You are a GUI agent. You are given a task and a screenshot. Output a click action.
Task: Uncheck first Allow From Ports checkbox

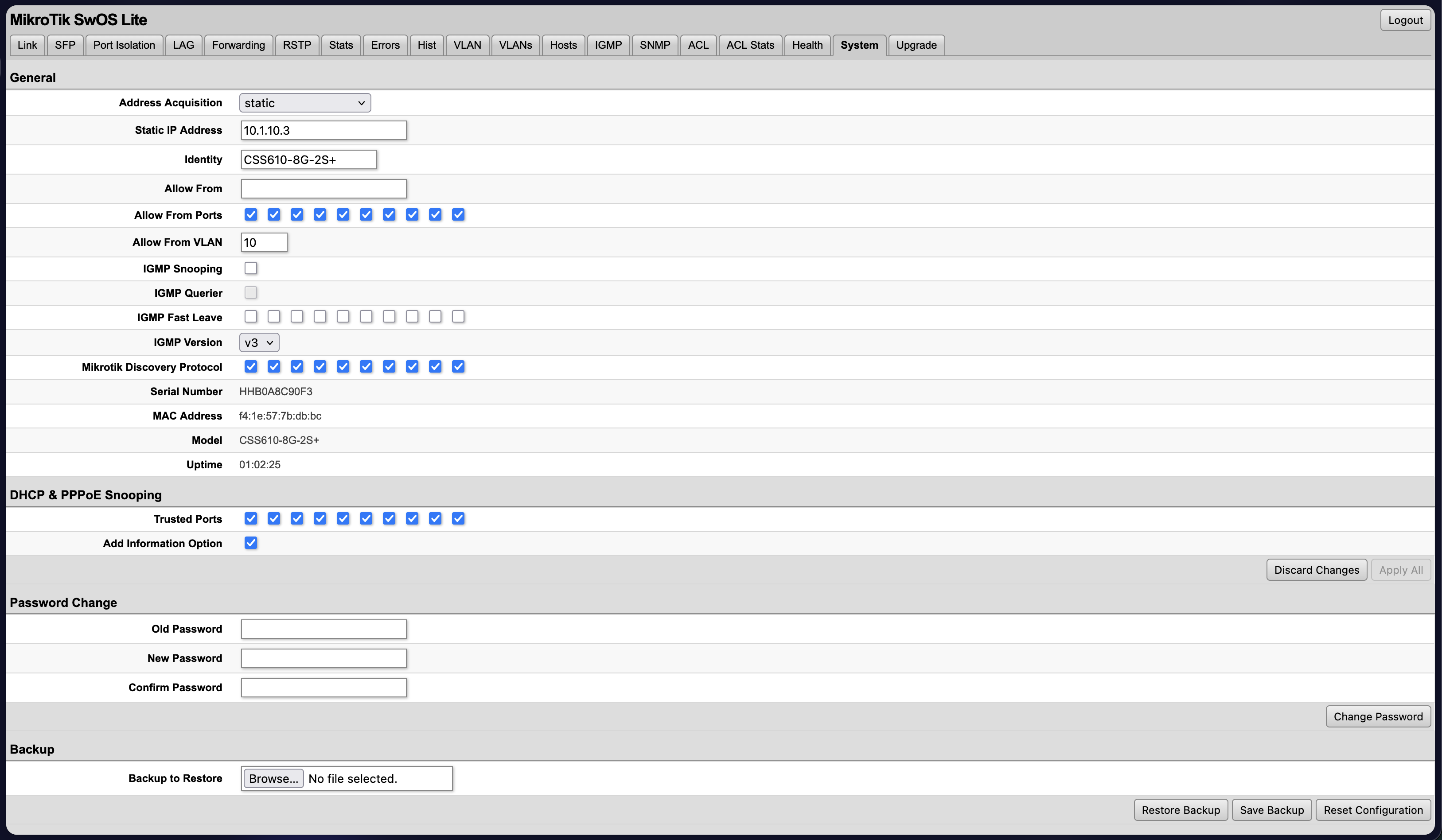[x=251, y=214]
